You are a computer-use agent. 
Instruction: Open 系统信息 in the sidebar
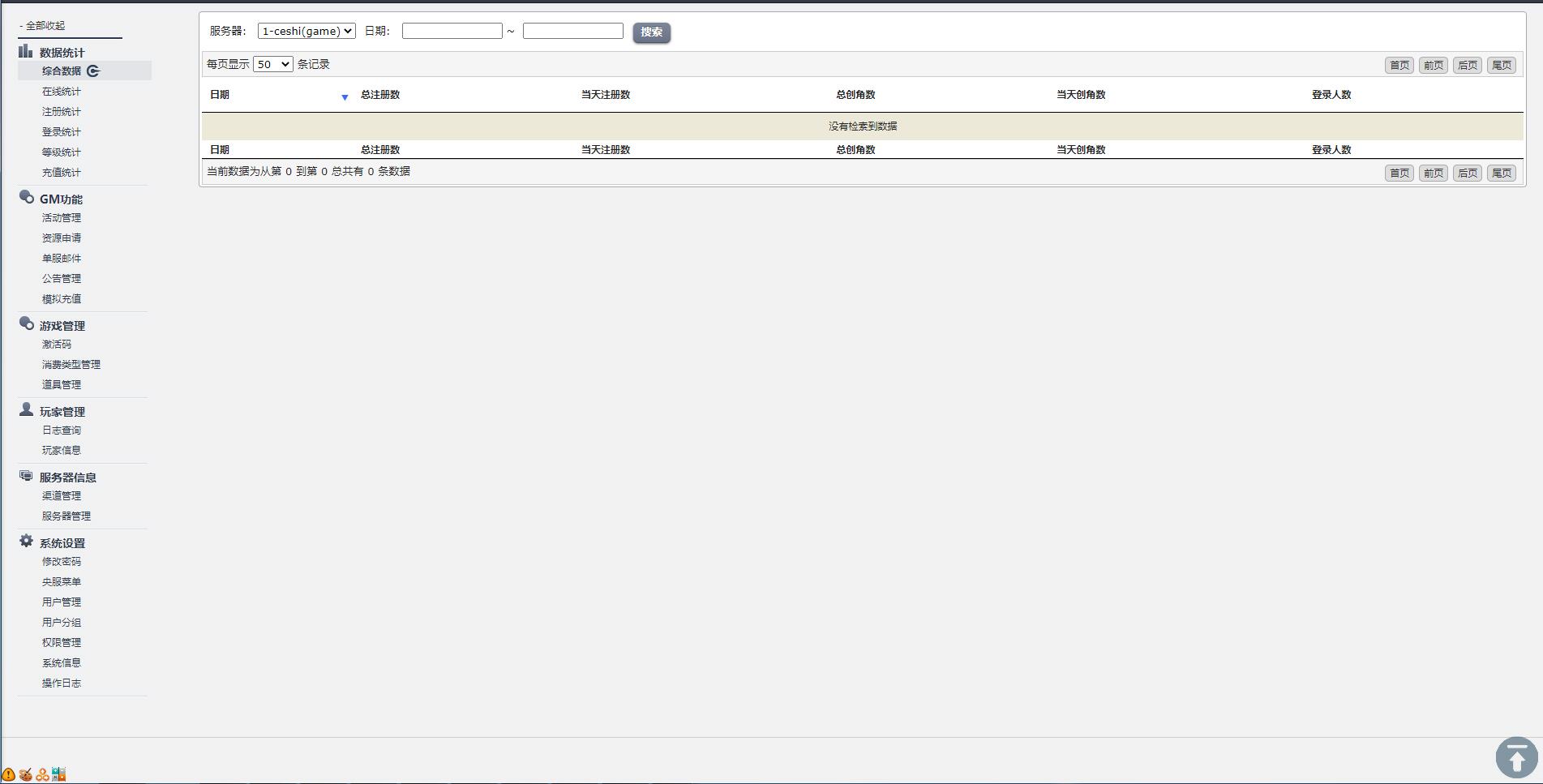[x=62, y=663]
